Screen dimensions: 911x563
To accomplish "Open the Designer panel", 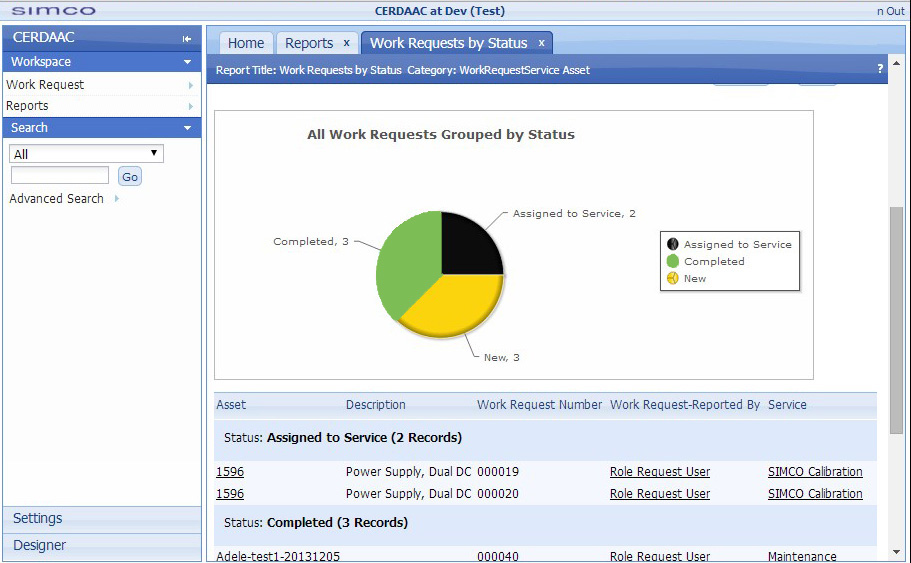I will coord(40,545).
